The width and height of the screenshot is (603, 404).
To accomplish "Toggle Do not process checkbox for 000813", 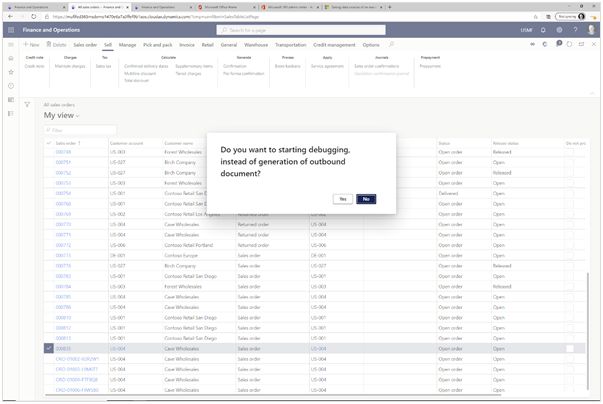I will coord(570,348).
